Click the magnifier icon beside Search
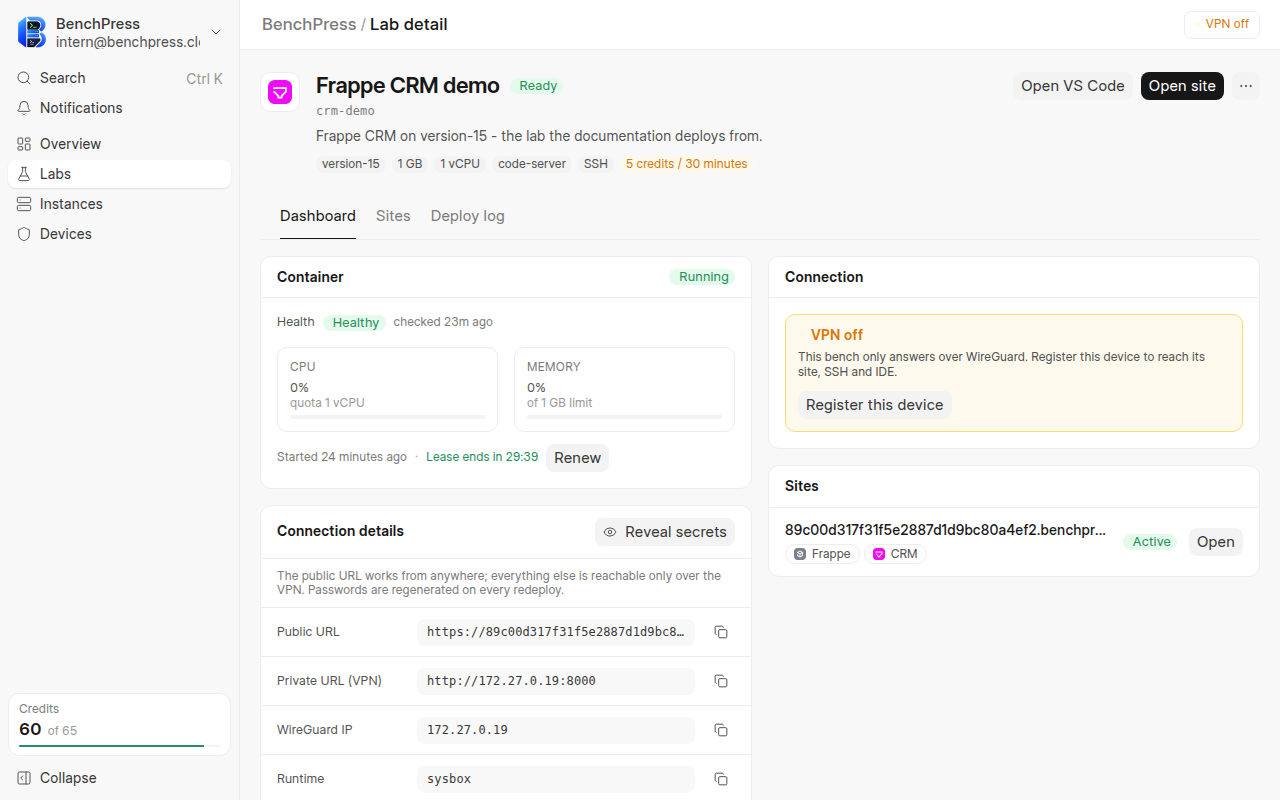 tap(24, 78)
